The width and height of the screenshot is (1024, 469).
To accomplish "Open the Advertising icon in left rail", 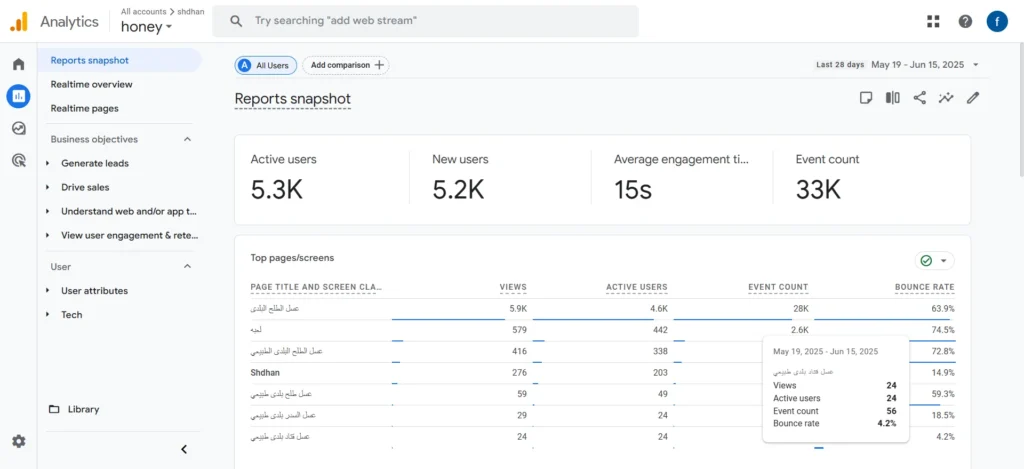I will click(x=18, y=160).
